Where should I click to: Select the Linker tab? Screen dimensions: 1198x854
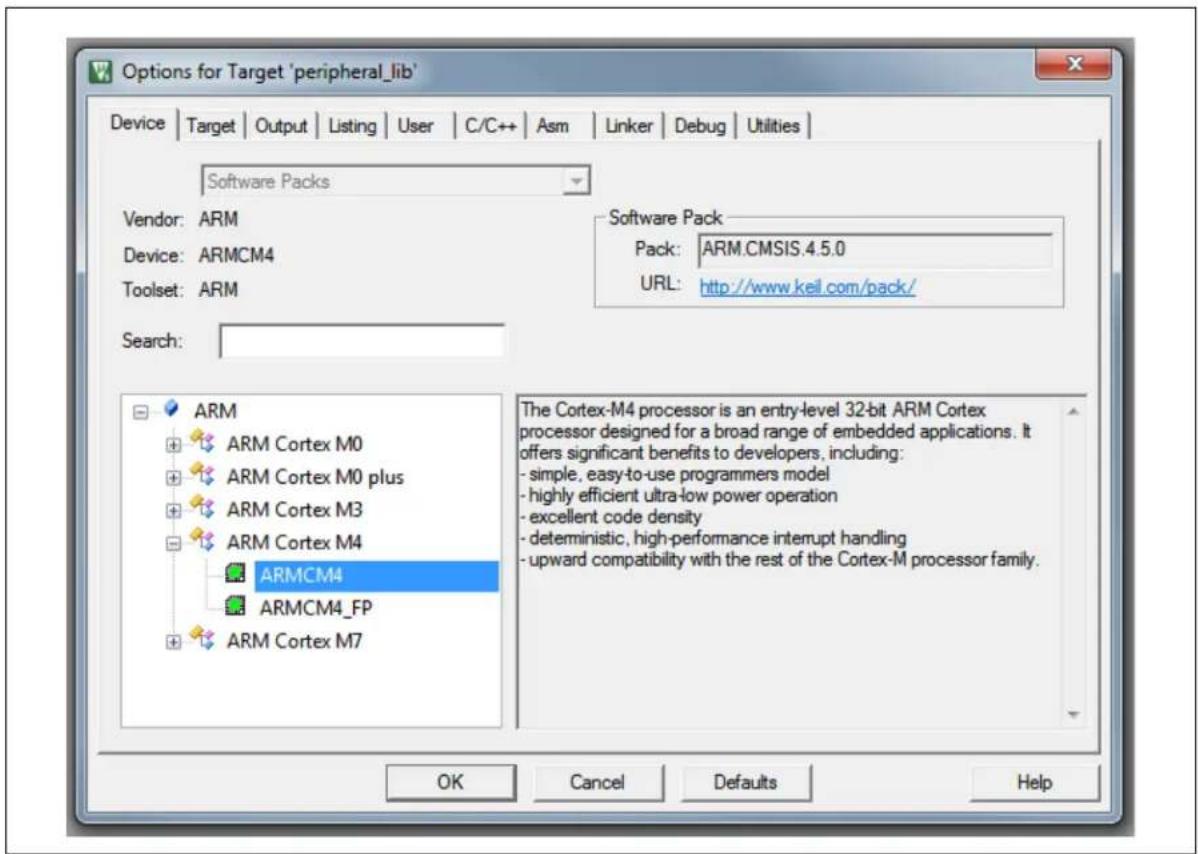[x=629, y=126]
